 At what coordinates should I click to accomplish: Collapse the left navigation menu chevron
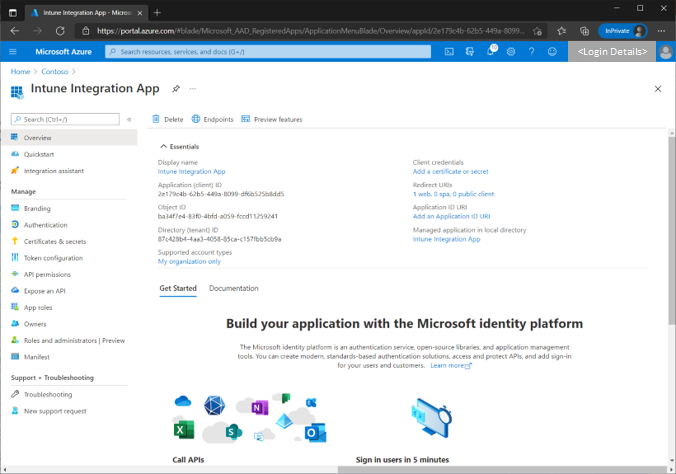(x=129, y=119)
